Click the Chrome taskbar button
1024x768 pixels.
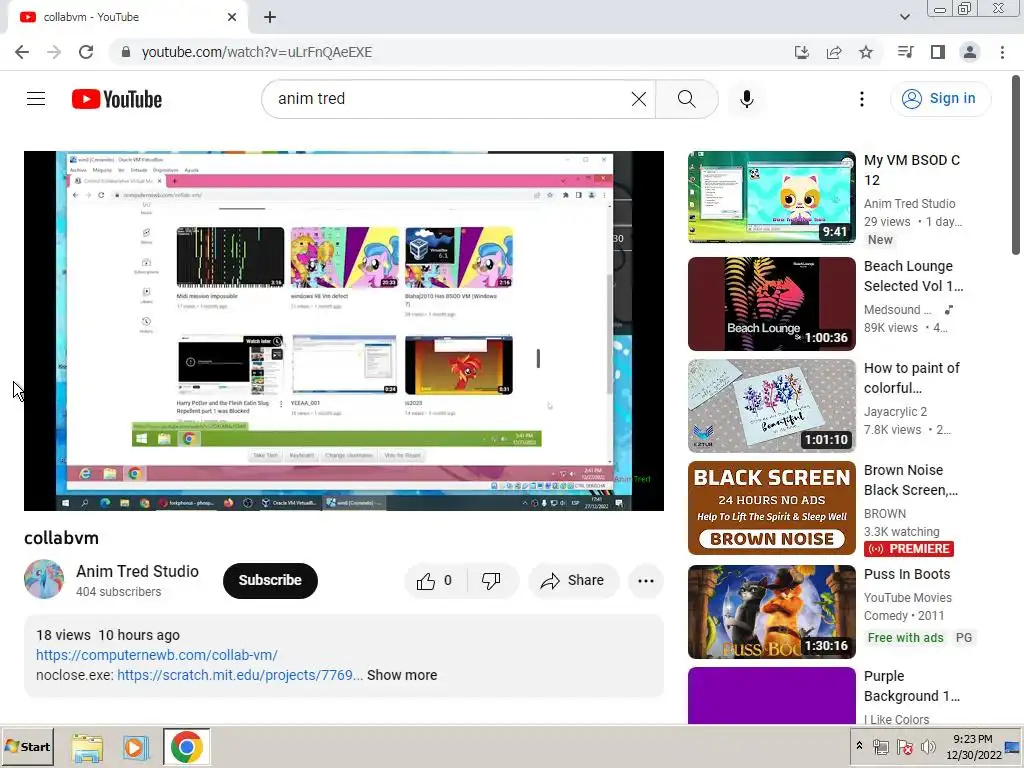click(186, 747)
